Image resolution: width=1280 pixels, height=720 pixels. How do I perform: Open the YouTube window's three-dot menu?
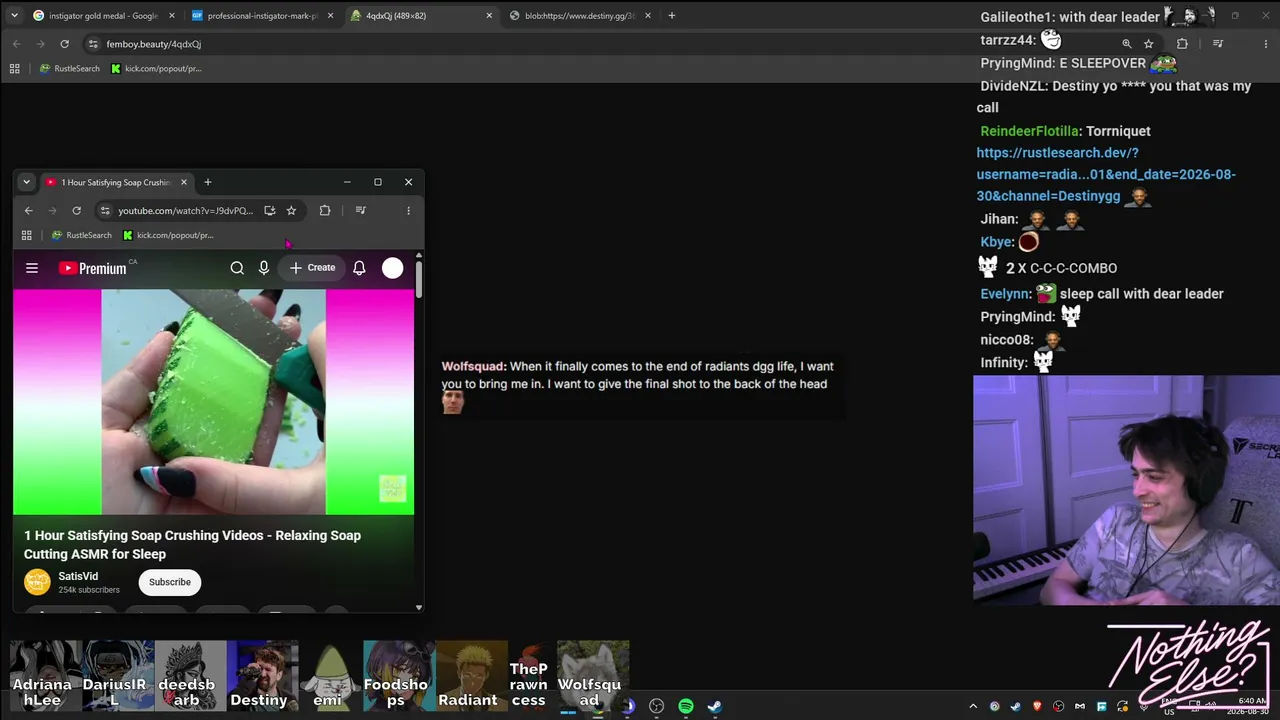coord(408,211)
